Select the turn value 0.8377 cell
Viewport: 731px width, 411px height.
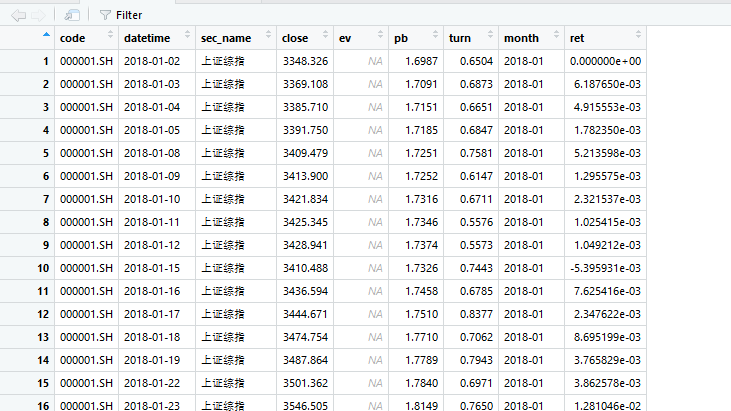point(470,314)
